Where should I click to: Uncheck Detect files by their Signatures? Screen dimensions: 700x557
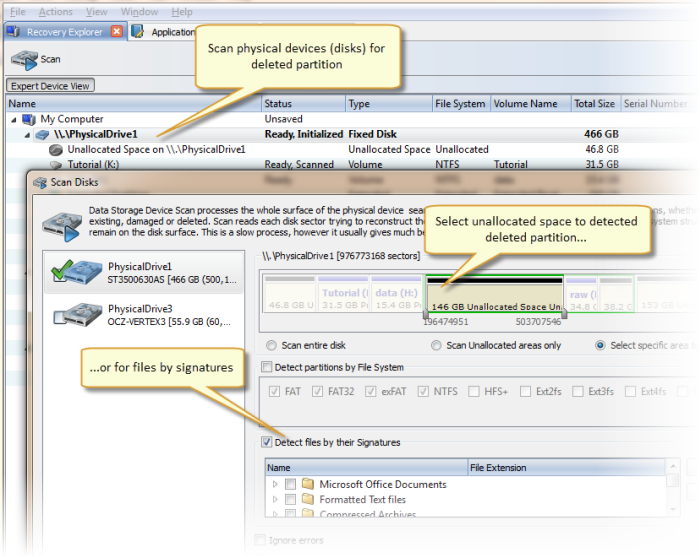tap(267, 442)
